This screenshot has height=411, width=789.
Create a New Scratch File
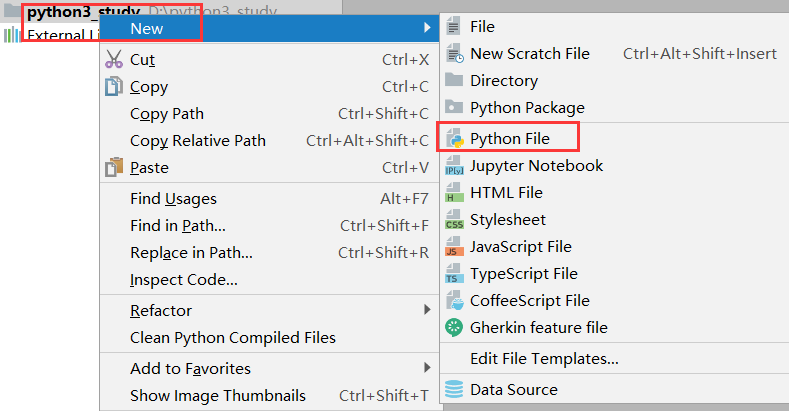pyautogui.click(x=530, y=54)
